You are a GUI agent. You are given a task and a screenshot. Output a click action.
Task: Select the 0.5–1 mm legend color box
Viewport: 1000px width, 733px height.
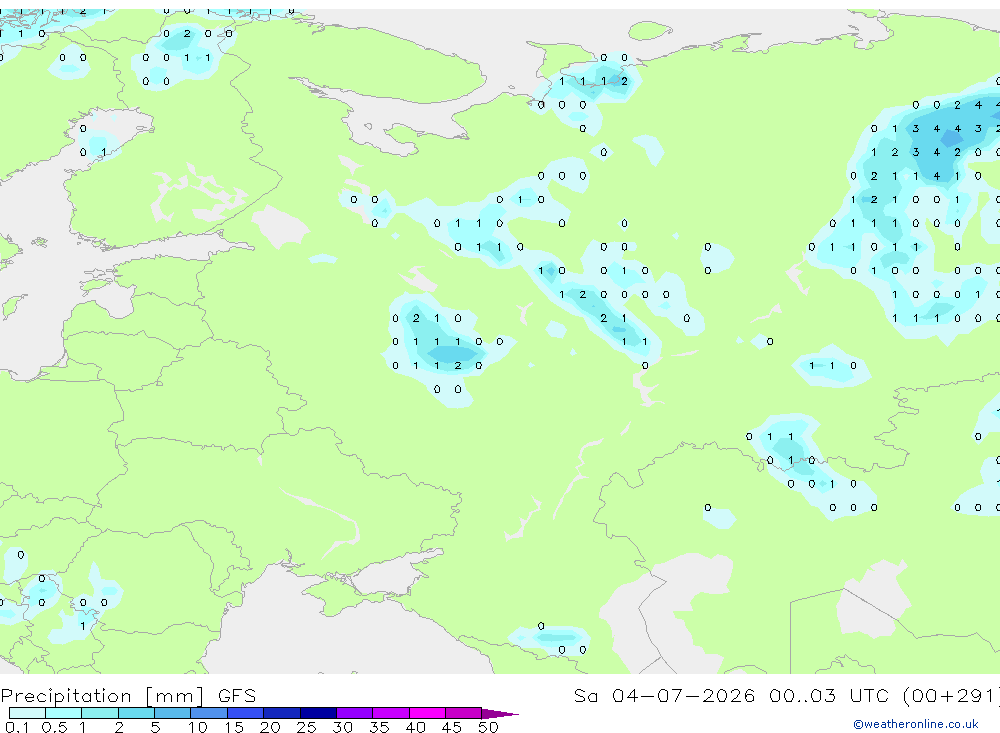click(64, 713)
